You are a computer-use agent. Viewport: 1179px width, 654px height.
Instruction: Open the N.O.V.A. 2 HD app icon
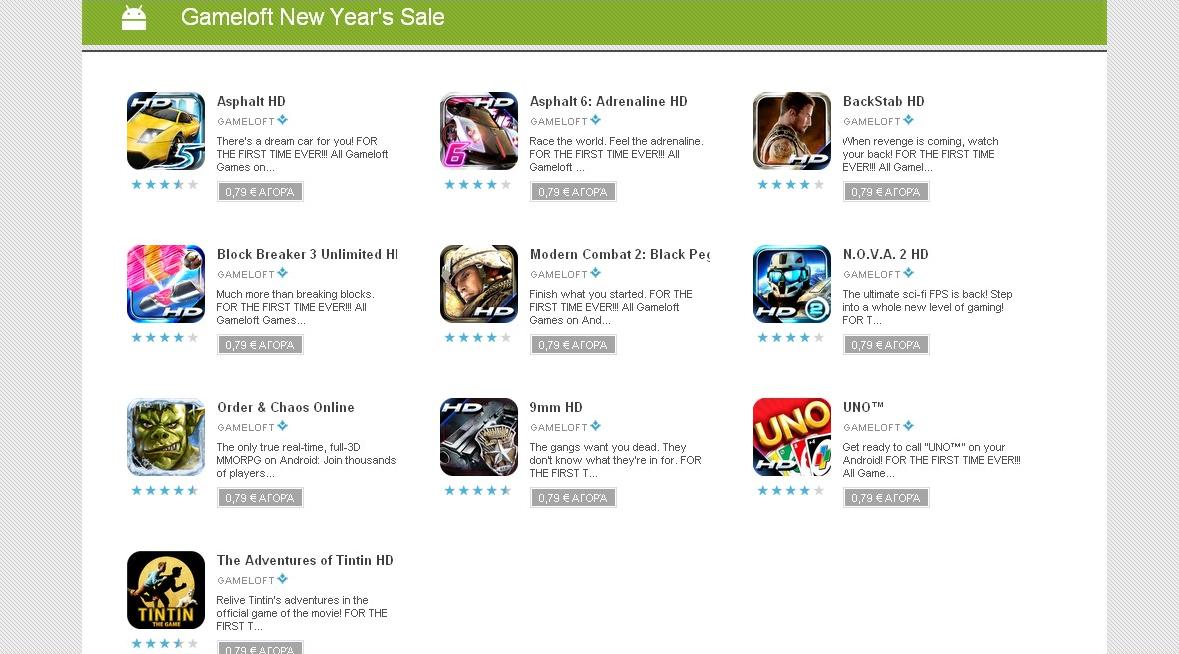[x=791, y=283]
